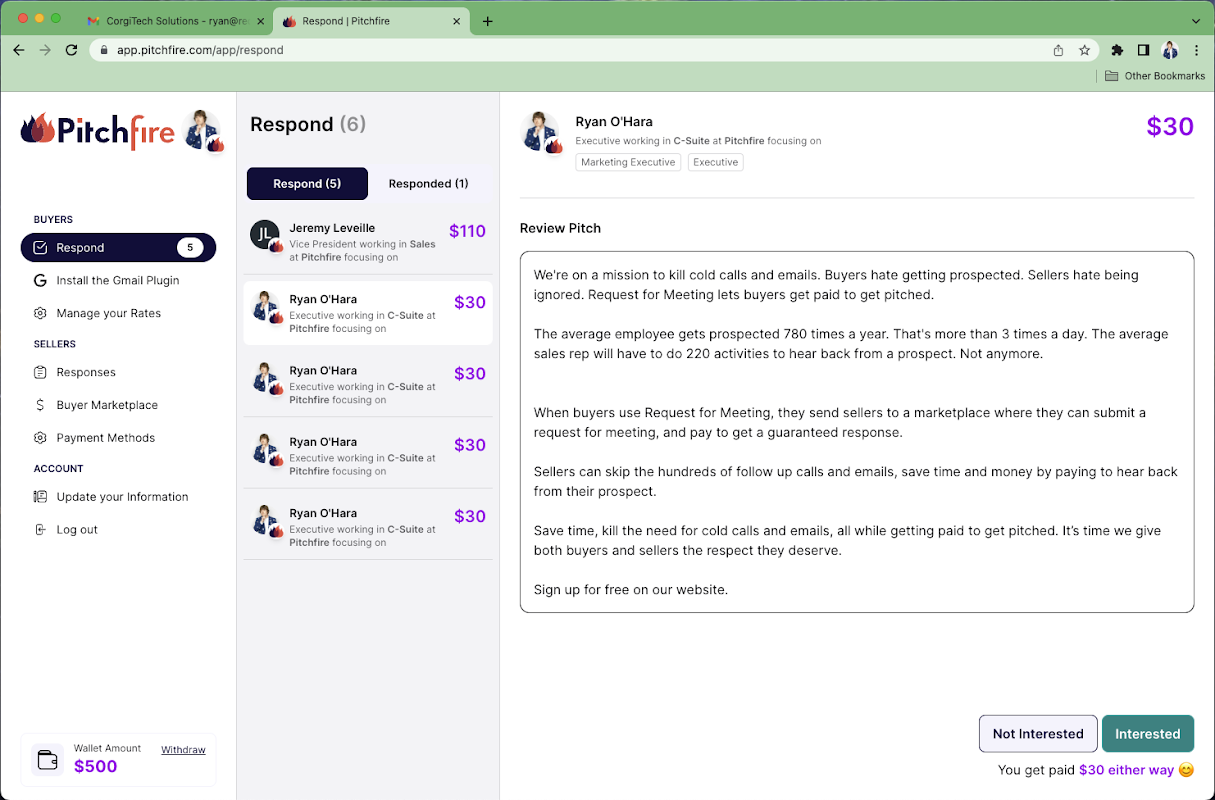This screenshot has width=1215, height=800.
Task: Click the dollar icon beside Buyer Marketplace
Action: click(x=40, y=405)
